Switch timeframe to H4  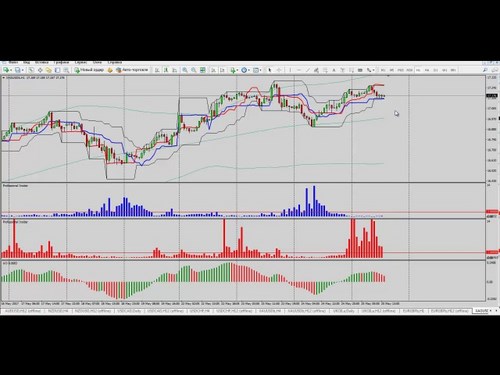coord(427,70)
